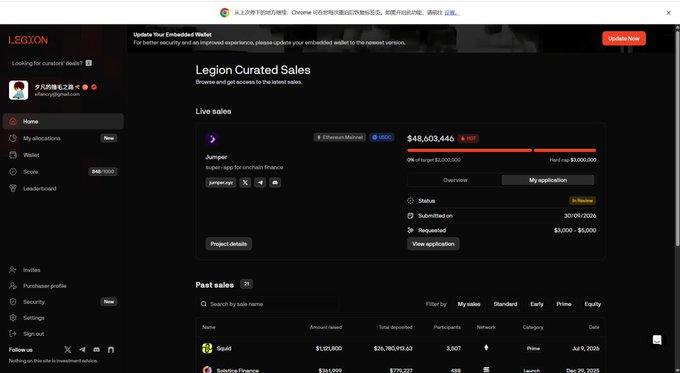Open Invites in sidebar
This screenshot has height=373, width=680.
(63, 270)
